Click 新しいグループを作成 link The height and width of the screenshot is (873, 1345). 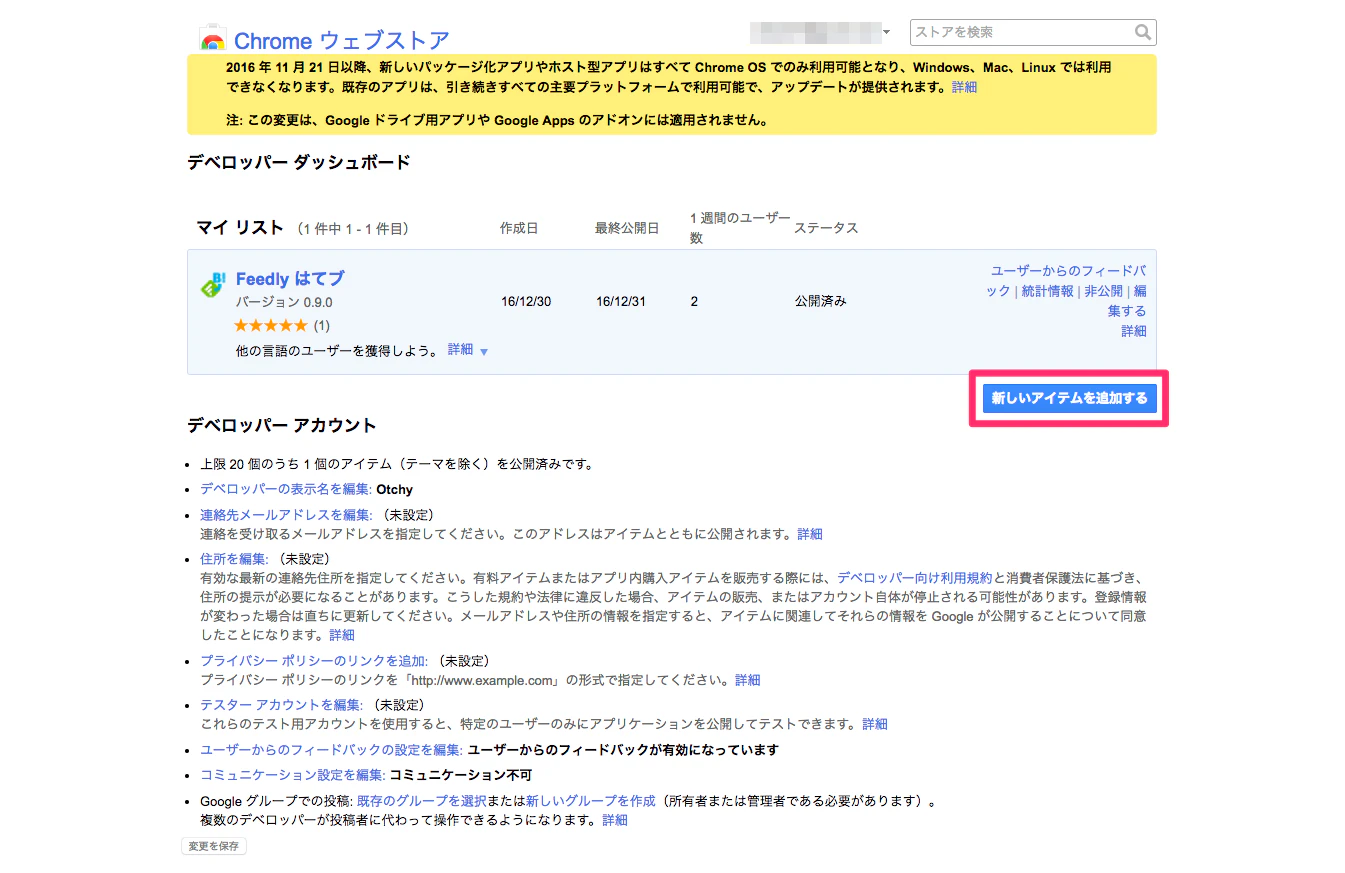pos(590,801)
